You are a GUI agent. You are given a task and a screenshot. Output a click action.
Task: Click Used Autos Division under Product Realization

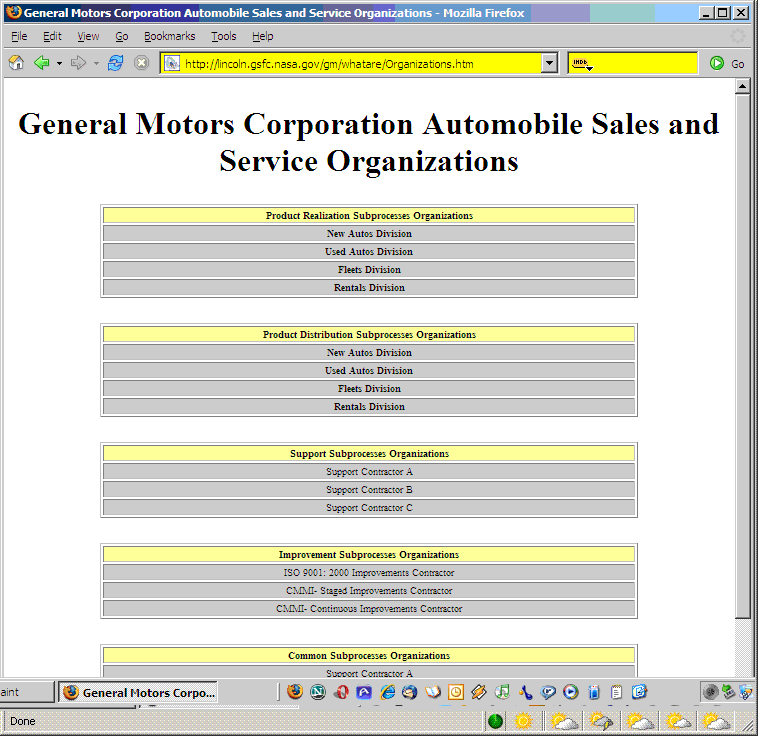(x=369, y=251)
